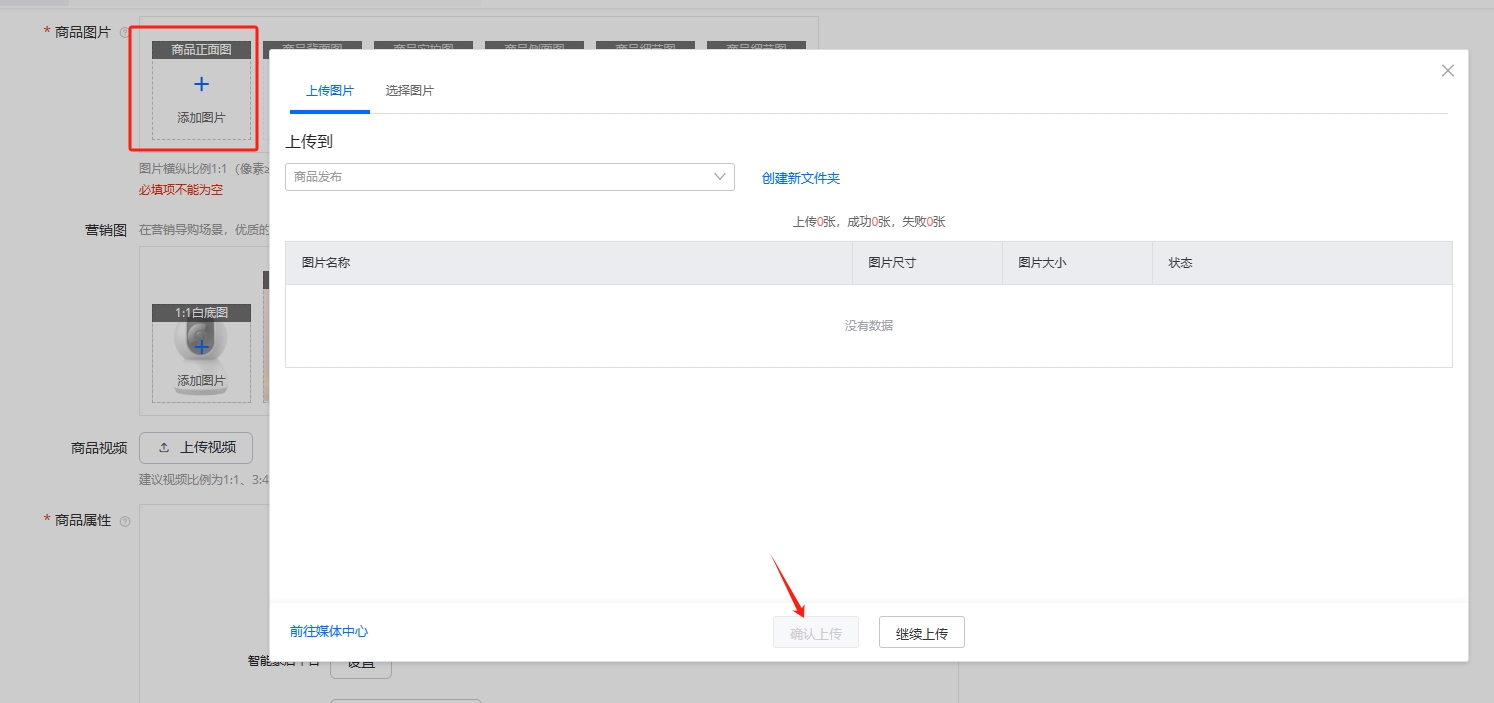This screenshot has height=703, width=1494.
Task: Click the 图片尺寸 column header
Action: click(892, 263)
